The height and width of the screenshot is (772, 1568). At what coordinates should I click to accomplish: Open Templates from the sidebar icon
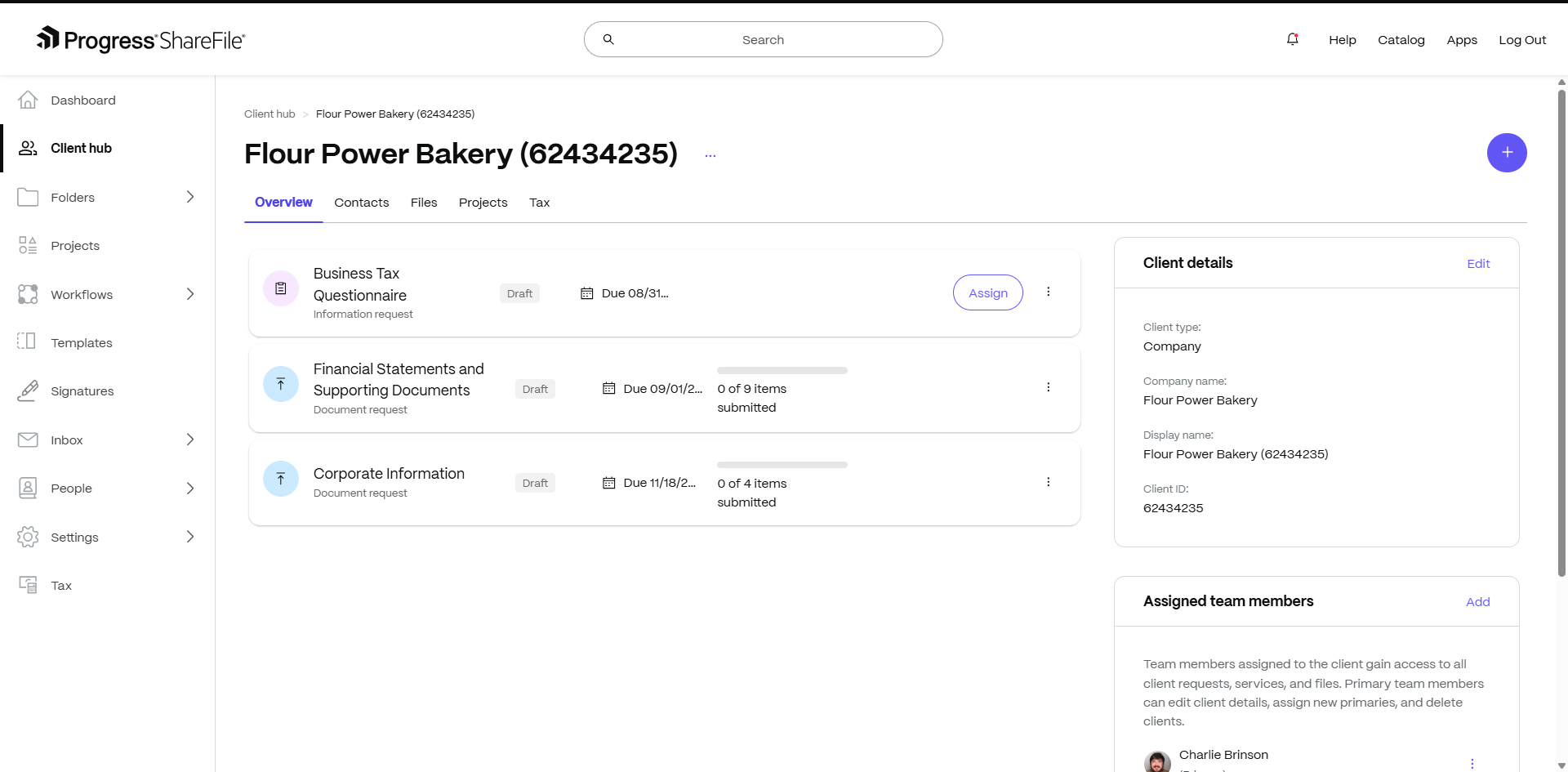tap(28, 342)
